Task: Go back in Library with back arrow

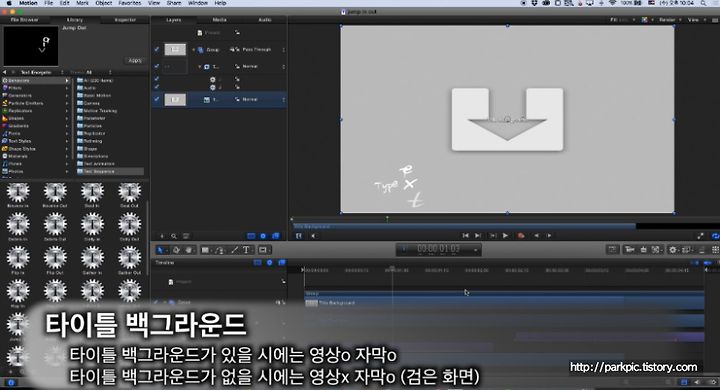Action: (5, 73)
